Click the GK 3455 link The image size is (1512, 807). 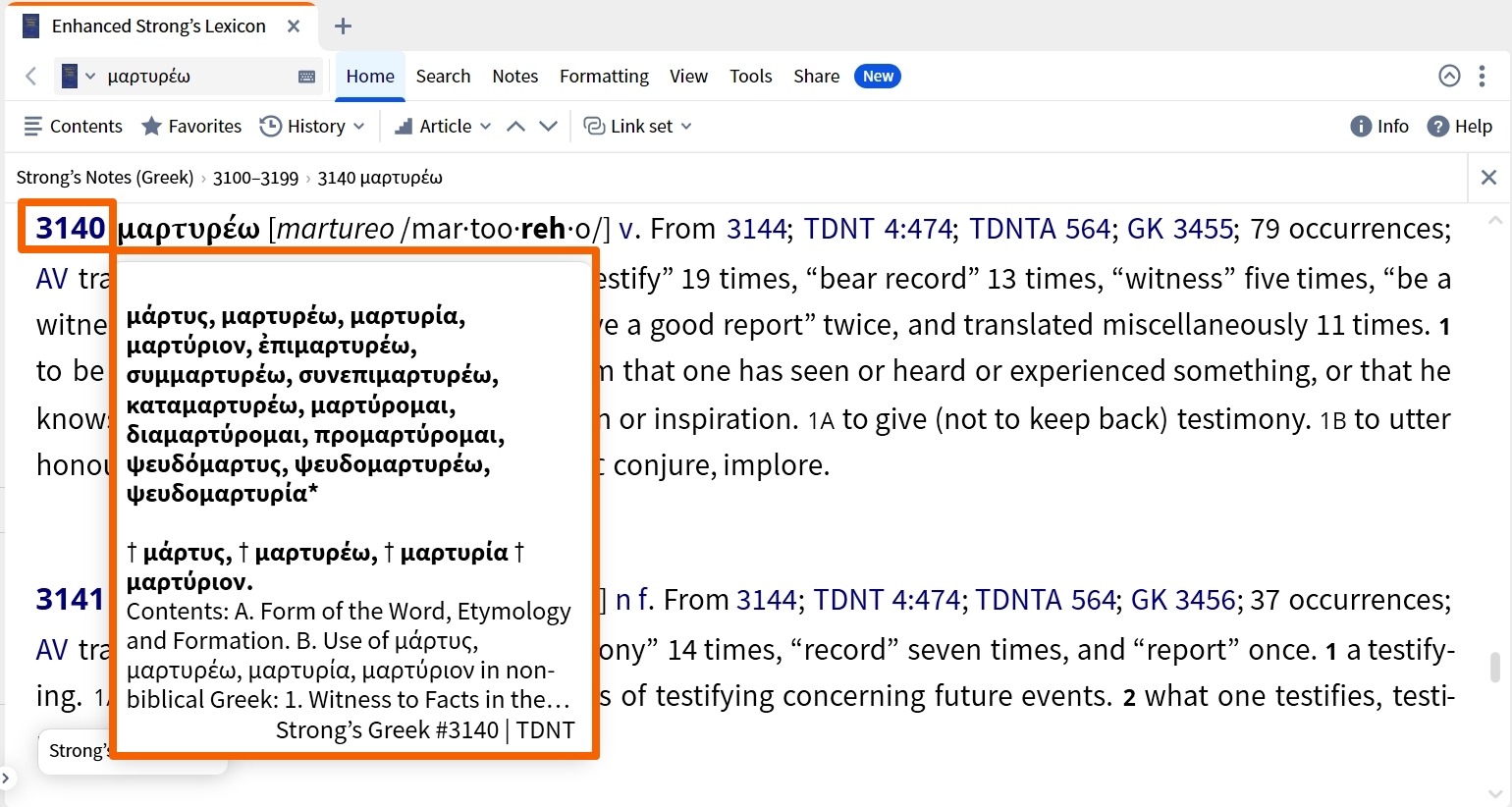click(1179, 229)
